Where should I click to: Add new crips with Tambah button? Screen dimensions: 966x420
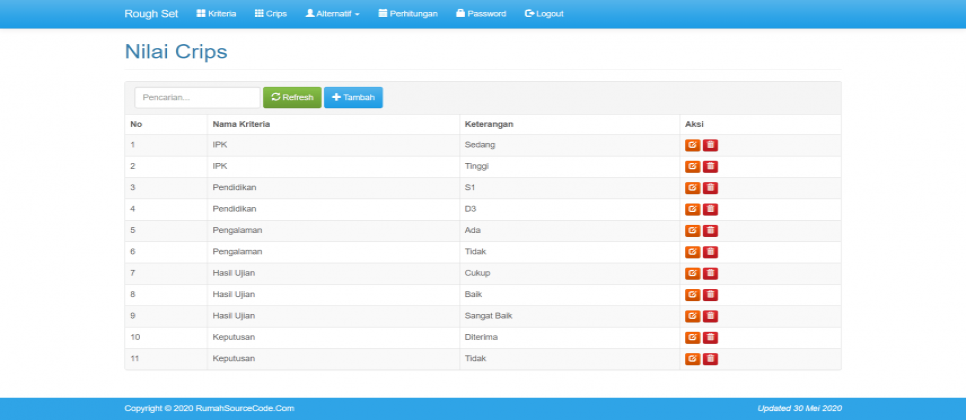[x=353, y=97]
